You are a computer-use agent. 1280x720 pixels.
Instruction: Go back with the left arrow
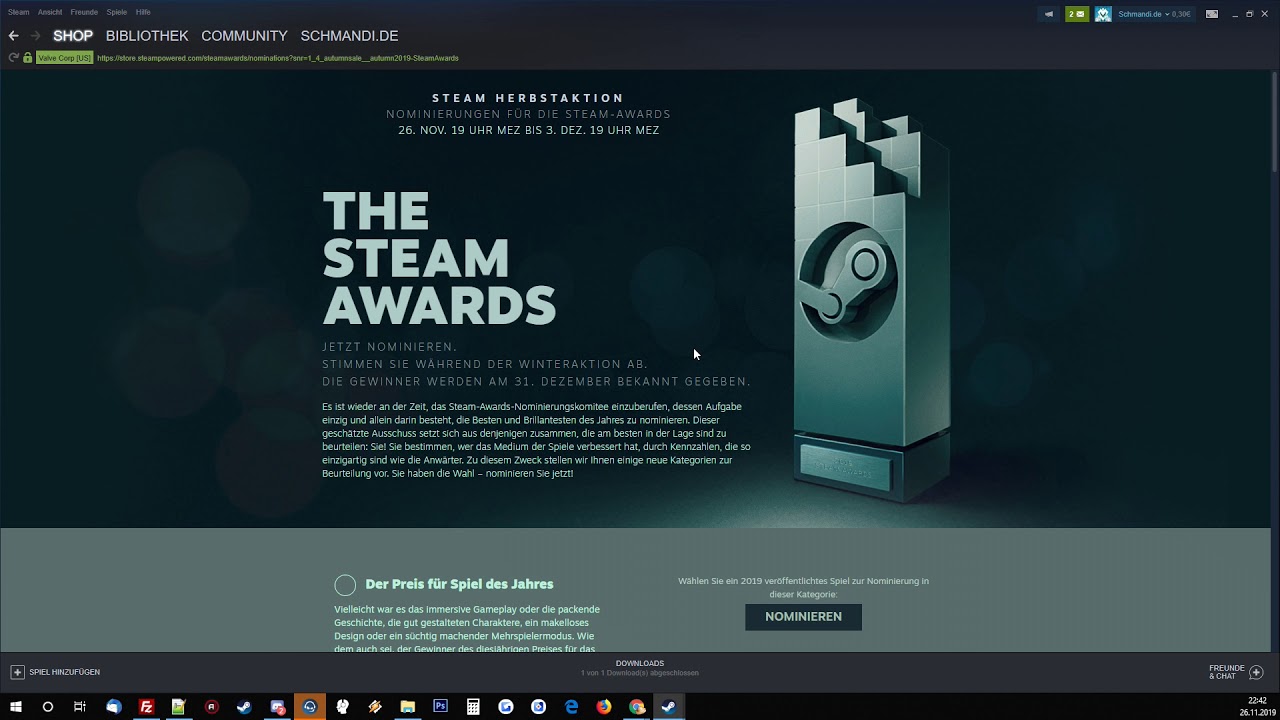13,36
